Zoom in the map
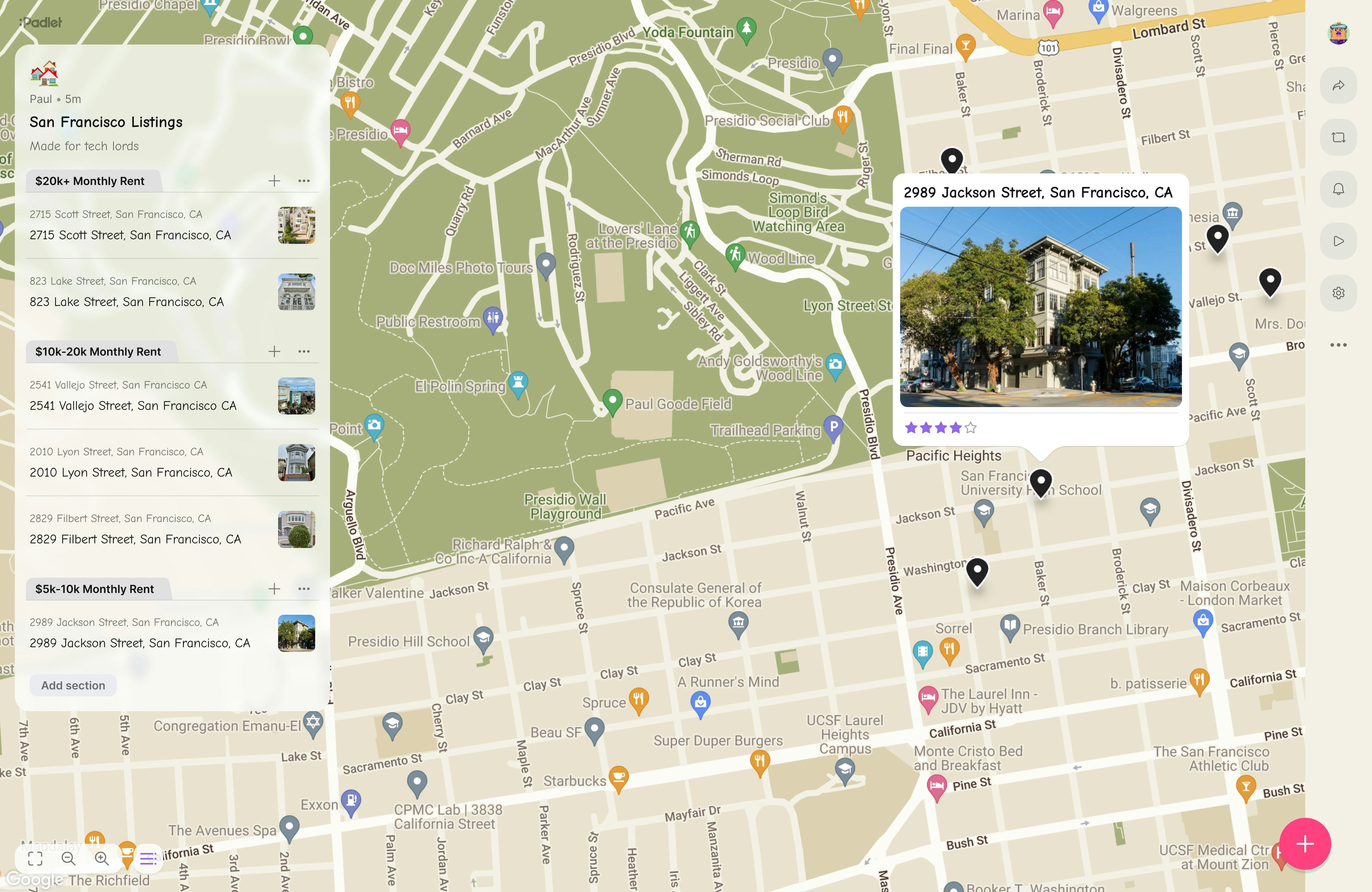Viewport: 1372px width, 892px height. click(x=102, y=859)
